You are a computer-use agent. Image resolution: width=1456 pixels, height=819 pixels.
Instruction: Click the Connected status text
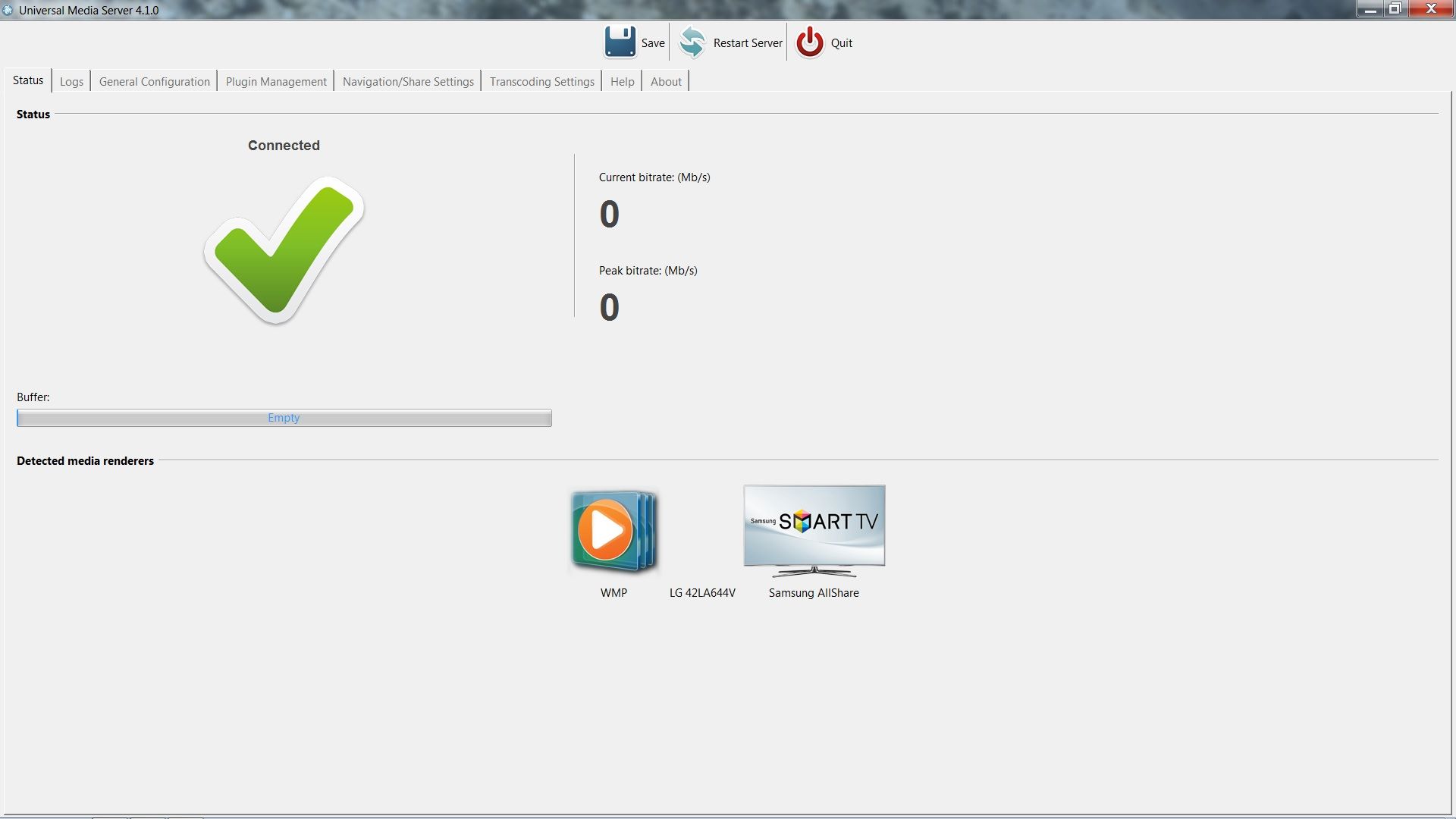(x=284, y=146)
